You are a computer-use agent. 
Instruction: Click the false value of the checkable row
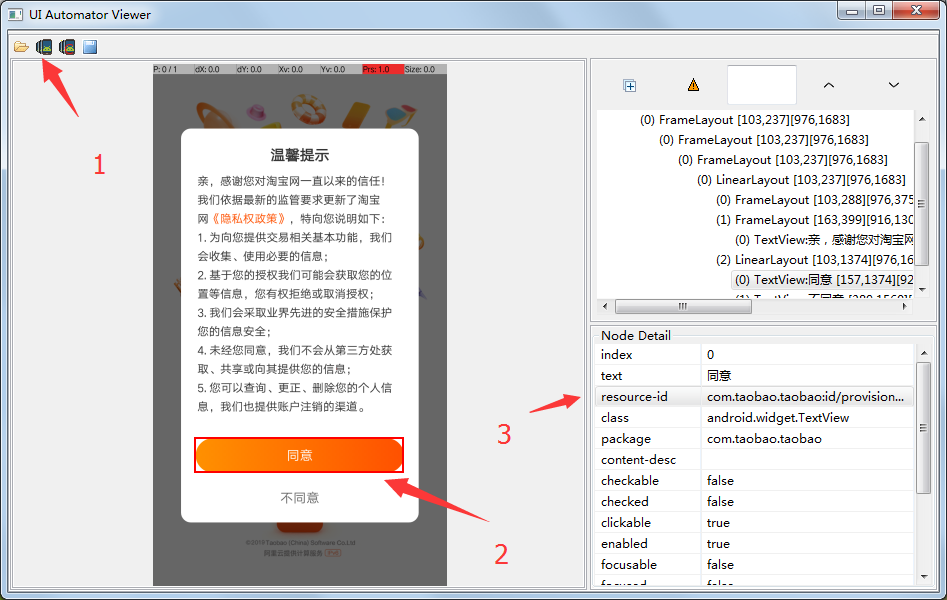(x=720, y=480)
